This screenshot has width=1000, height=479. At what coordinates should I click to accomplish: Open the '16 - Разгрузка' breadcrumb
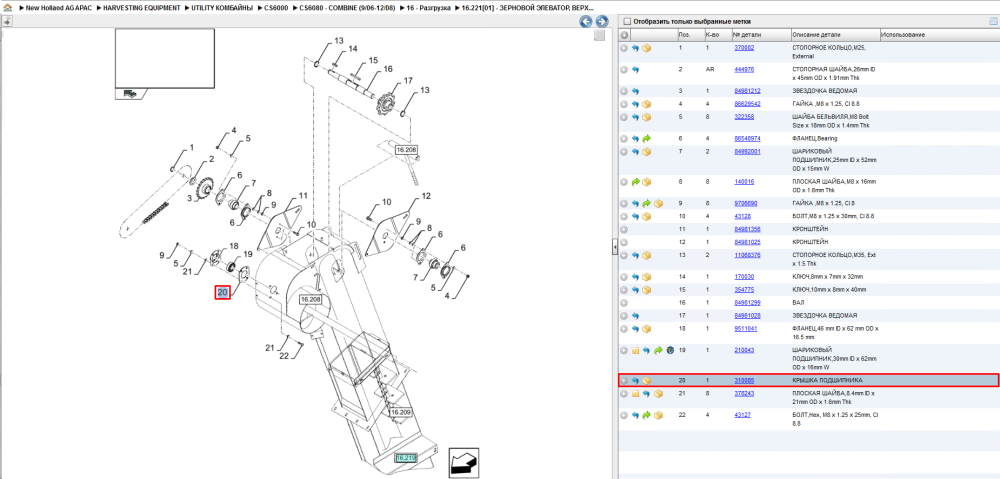point(429,7)
